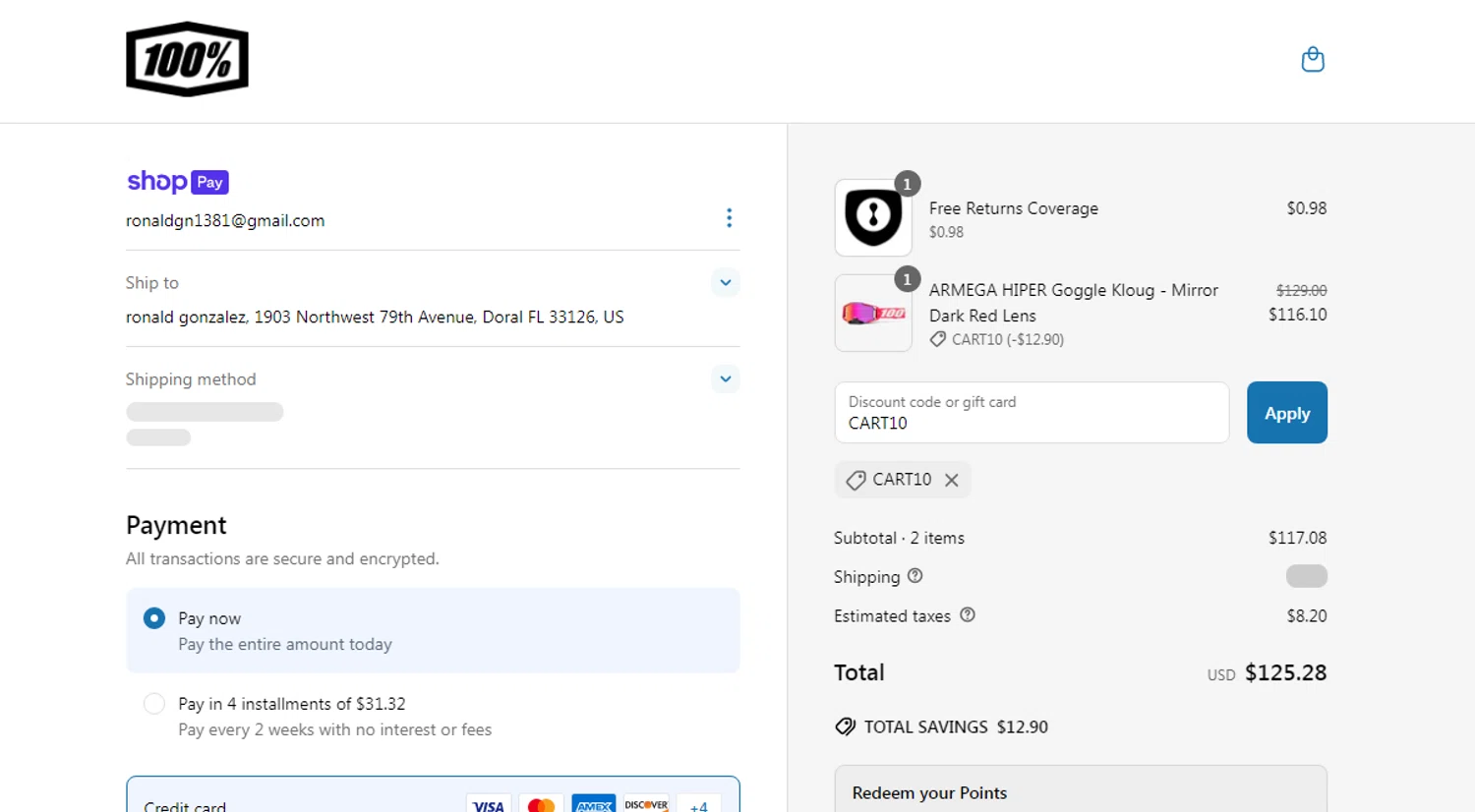Click the $8.20 estimated taxes value
Viewport: 1475px width, 812px height.
tap(1307, 615)
